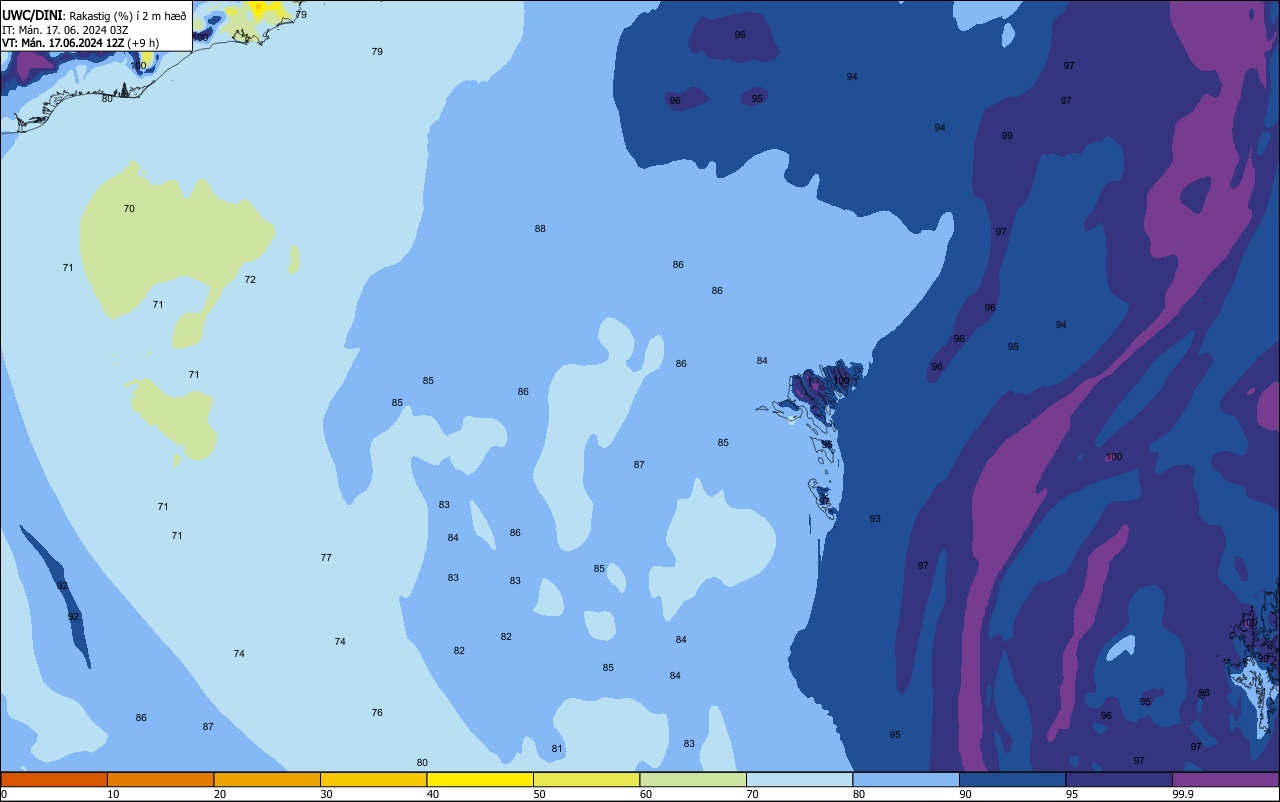Click the humidity value '76' on the map

pos(377,712)
